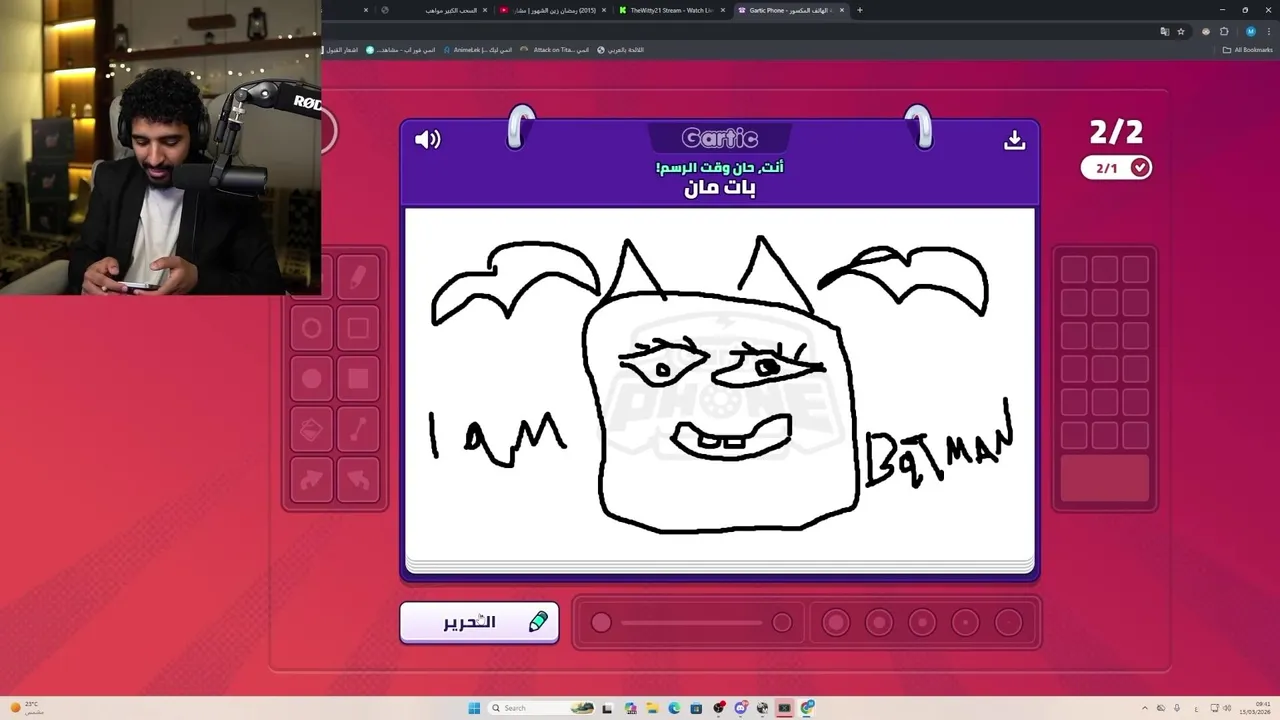Image resolution: width=1280 pixels, height=720 pixels.
Task: Open the clock showing 09:41
Action: tap(1255, 708)
